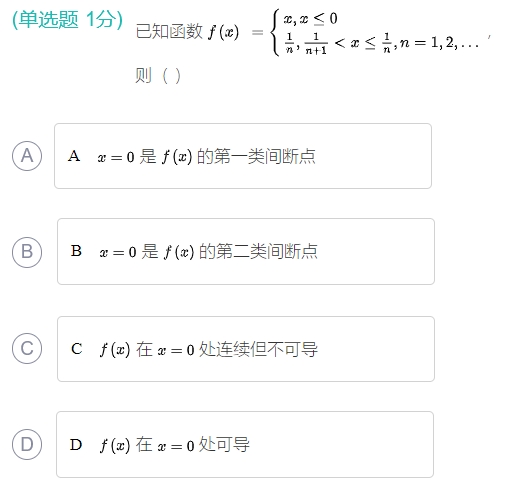Viewport: 517px width, 493px height.
Task: Pick the circled D radio option
Action: [27, 444]
